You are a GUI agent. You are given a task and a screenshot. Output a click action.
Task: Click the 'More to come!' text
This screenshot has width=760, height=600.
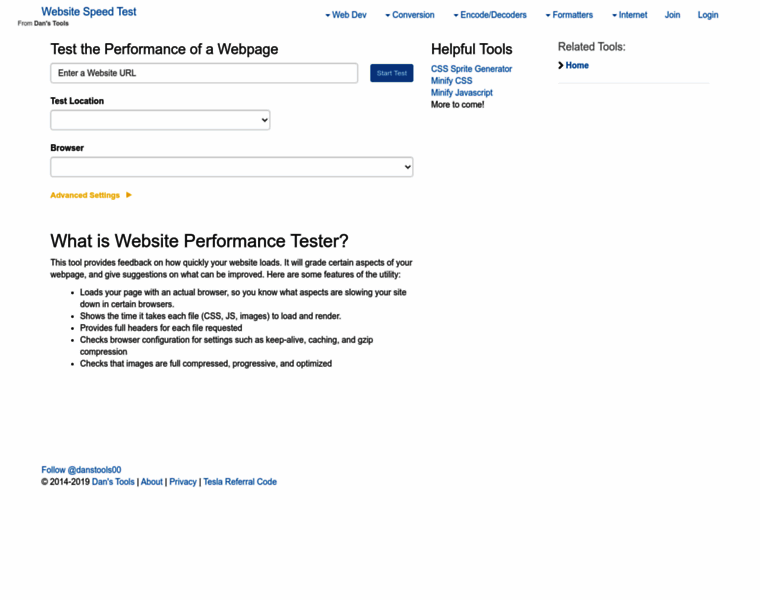click(x=458, y=105)
